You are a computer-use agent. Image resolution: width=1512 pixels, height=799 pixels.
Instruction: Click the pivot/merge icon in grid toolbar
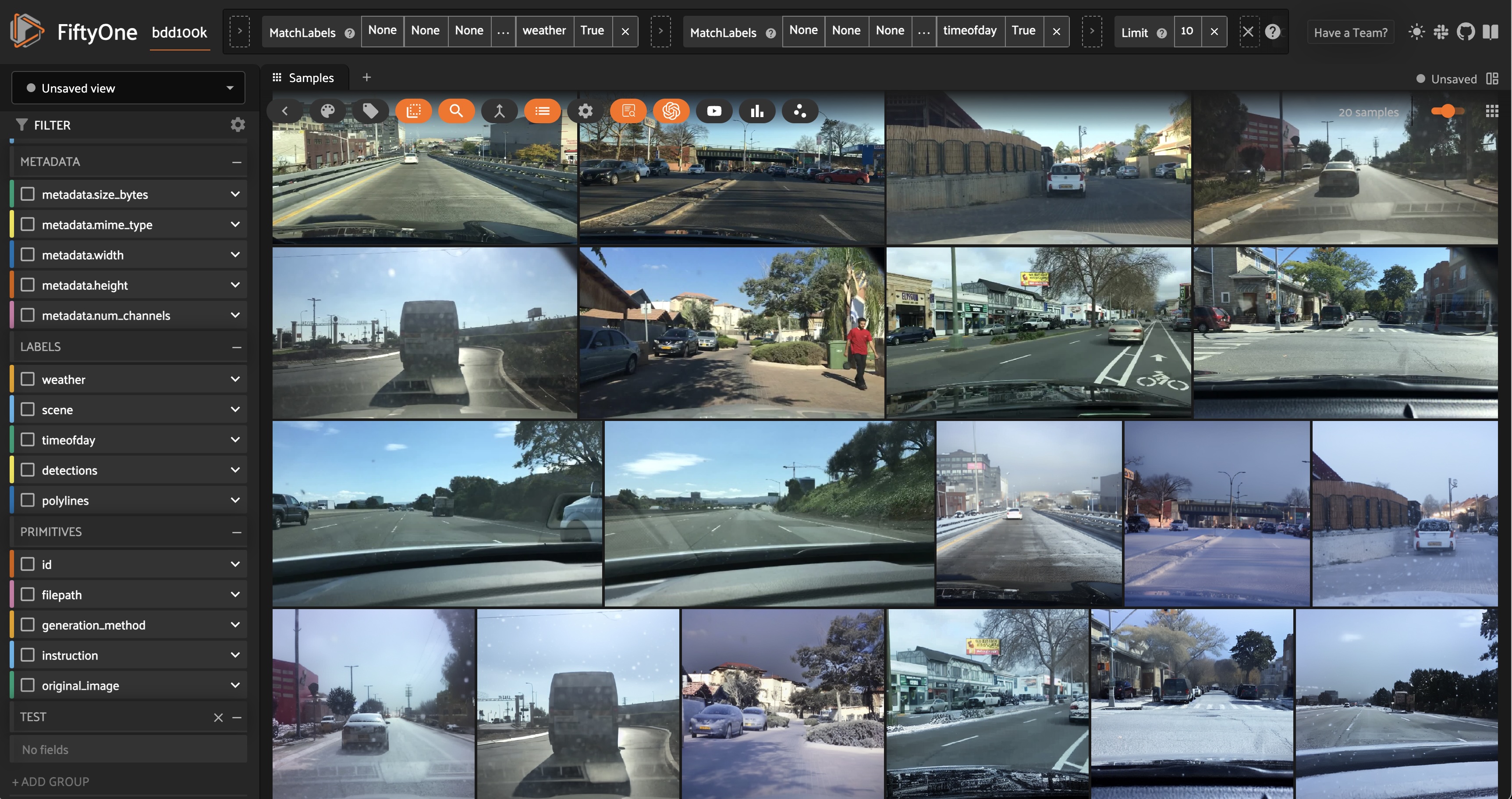pos(499,111)
